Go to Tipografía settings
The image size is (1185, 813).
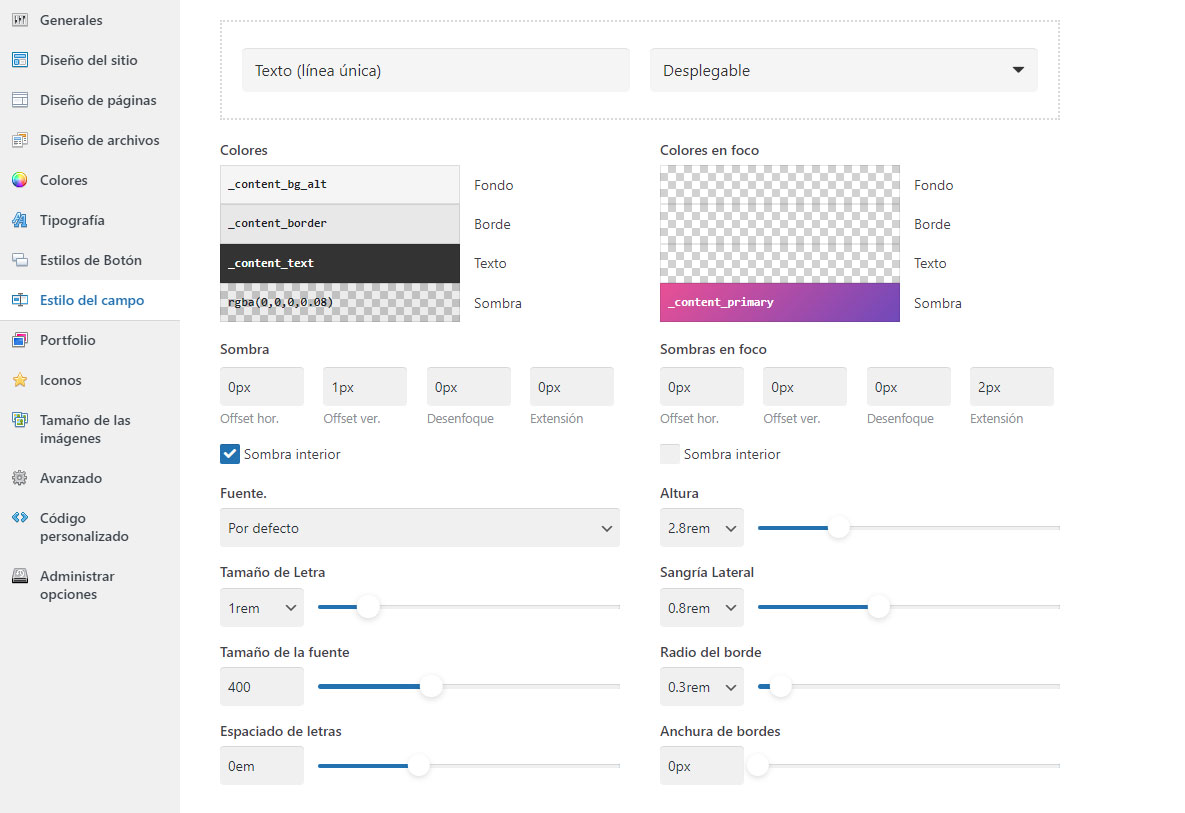tap(90, 221)
